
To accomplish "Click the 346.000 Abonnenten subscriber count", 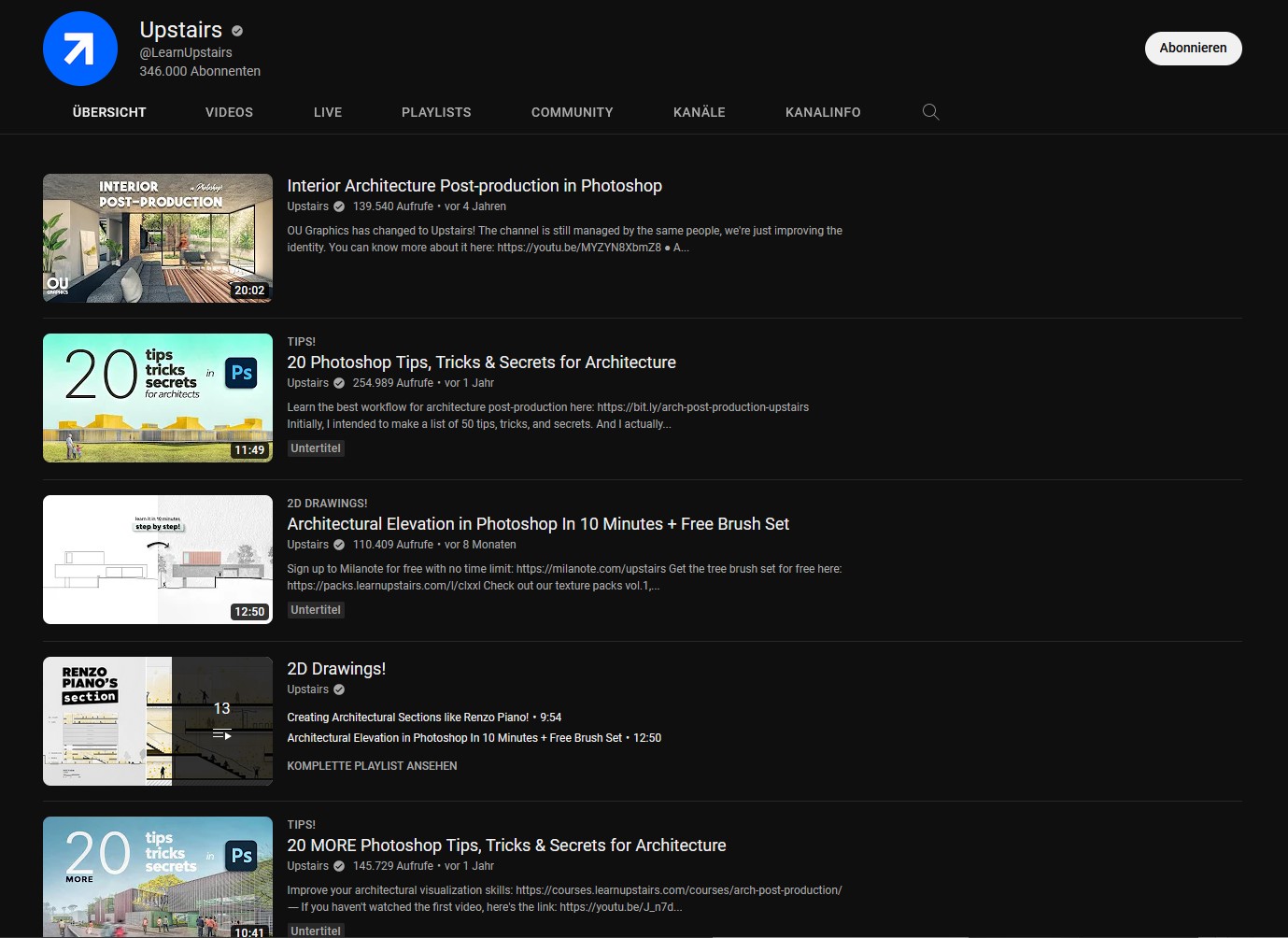I will (200, 71).
